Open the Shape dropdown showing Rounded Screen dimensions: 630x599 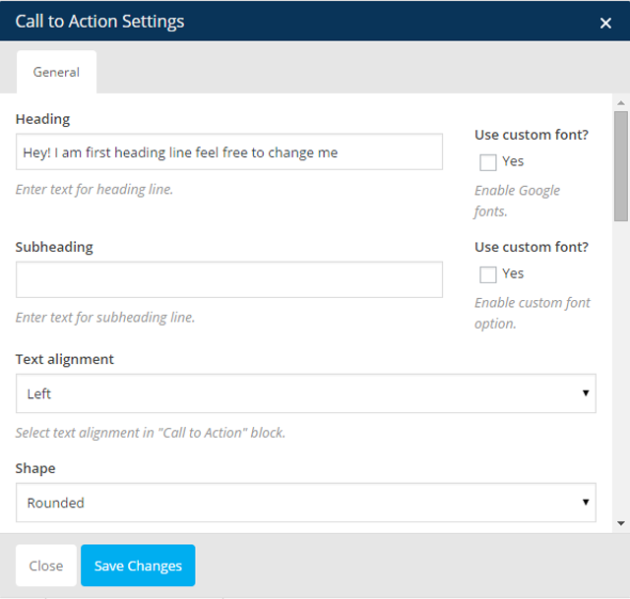[x=306, y=503]
